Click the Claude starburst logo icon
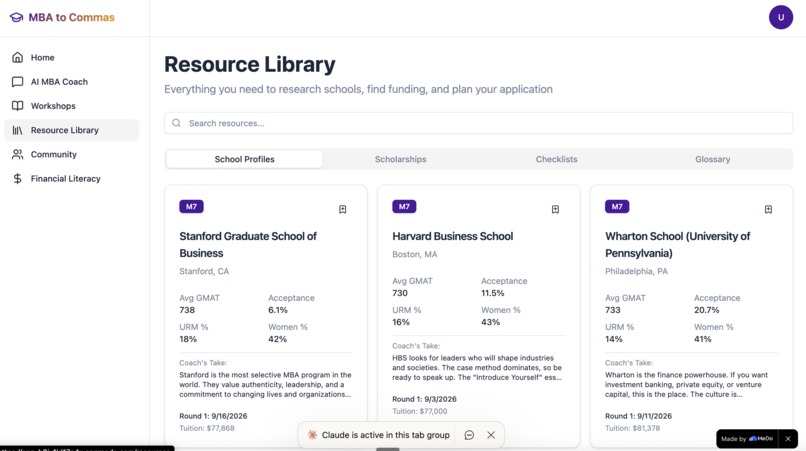The width and height of the screenshot is (806, 451). 312,435
